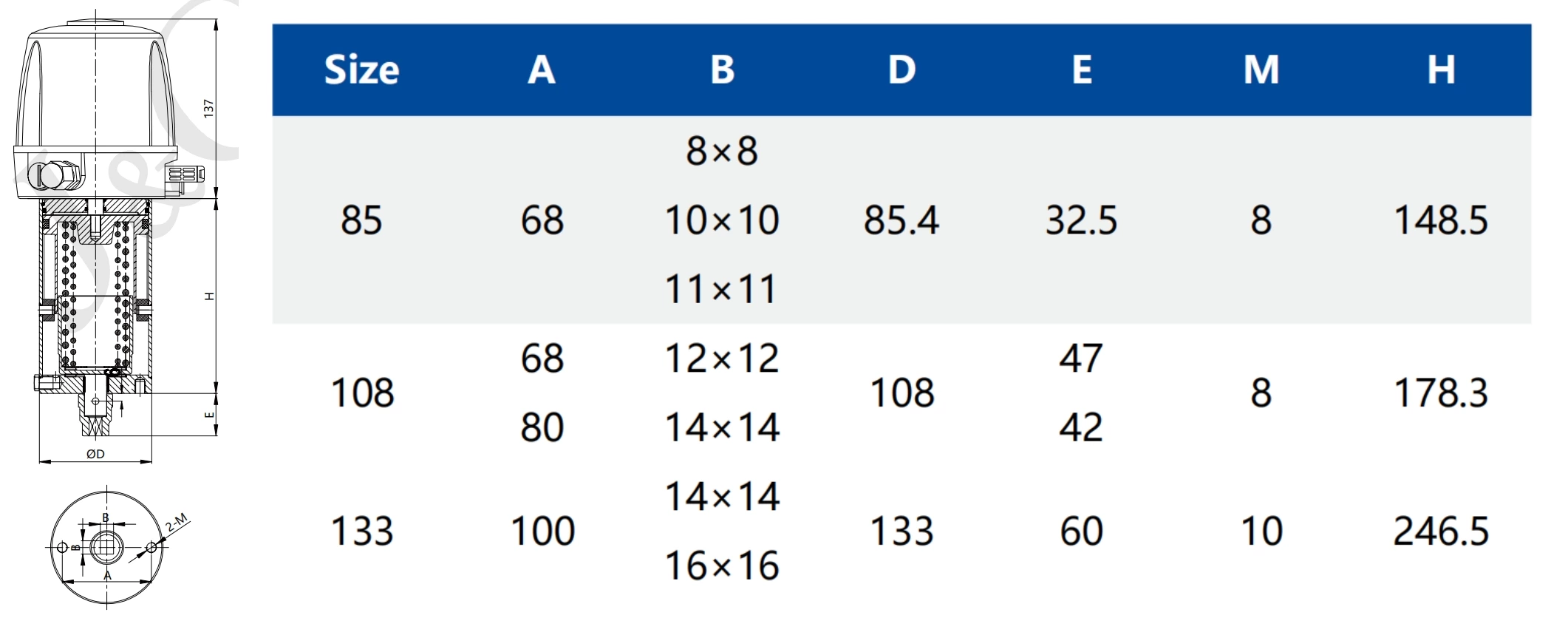
Task: Click the 8×8 cell in column B
Action: 722,151
